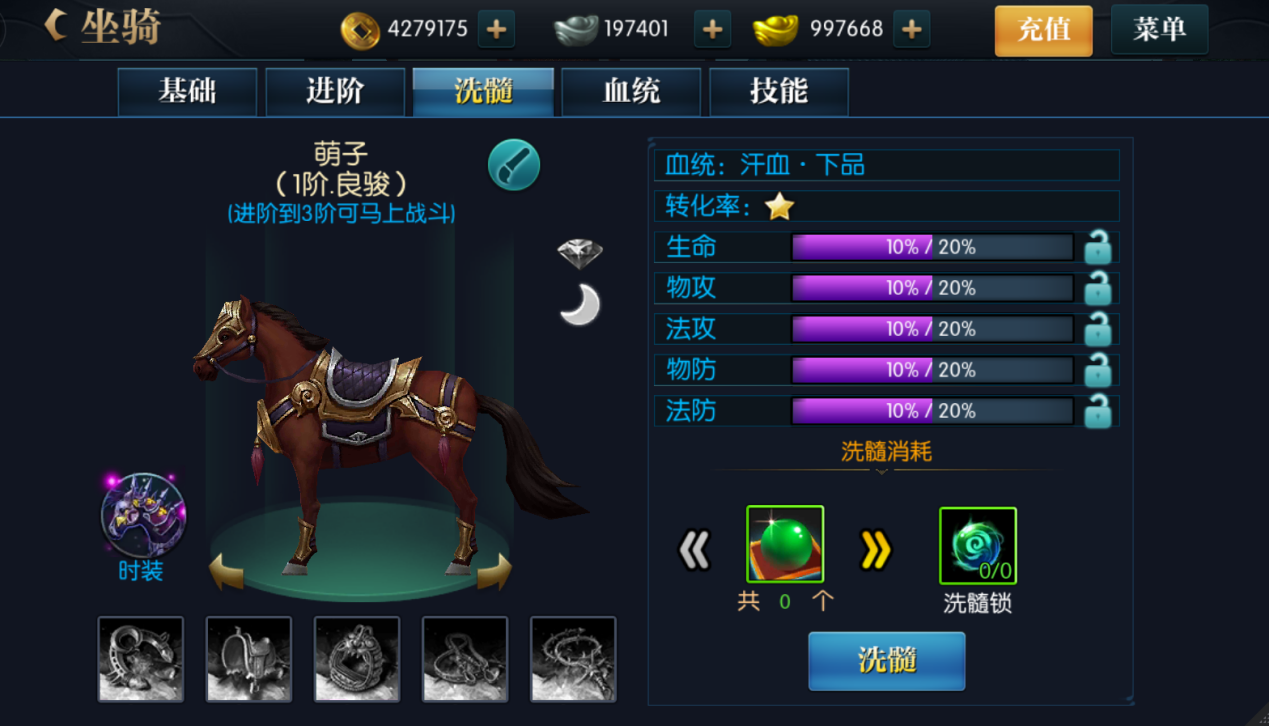Tap the diamond icon near the horse
Viewport: 1269px width, 726px height.
pos(580,253)
